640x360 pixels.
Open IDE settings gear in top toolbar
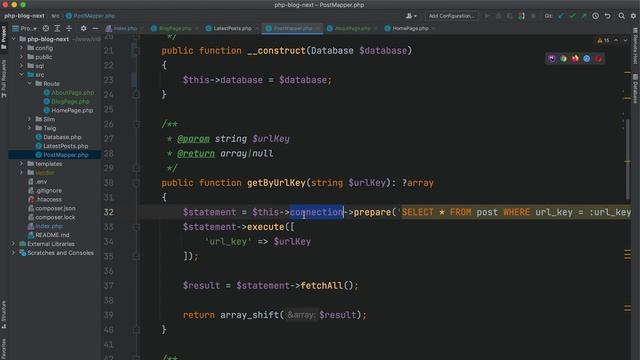(x=633, y=16)
